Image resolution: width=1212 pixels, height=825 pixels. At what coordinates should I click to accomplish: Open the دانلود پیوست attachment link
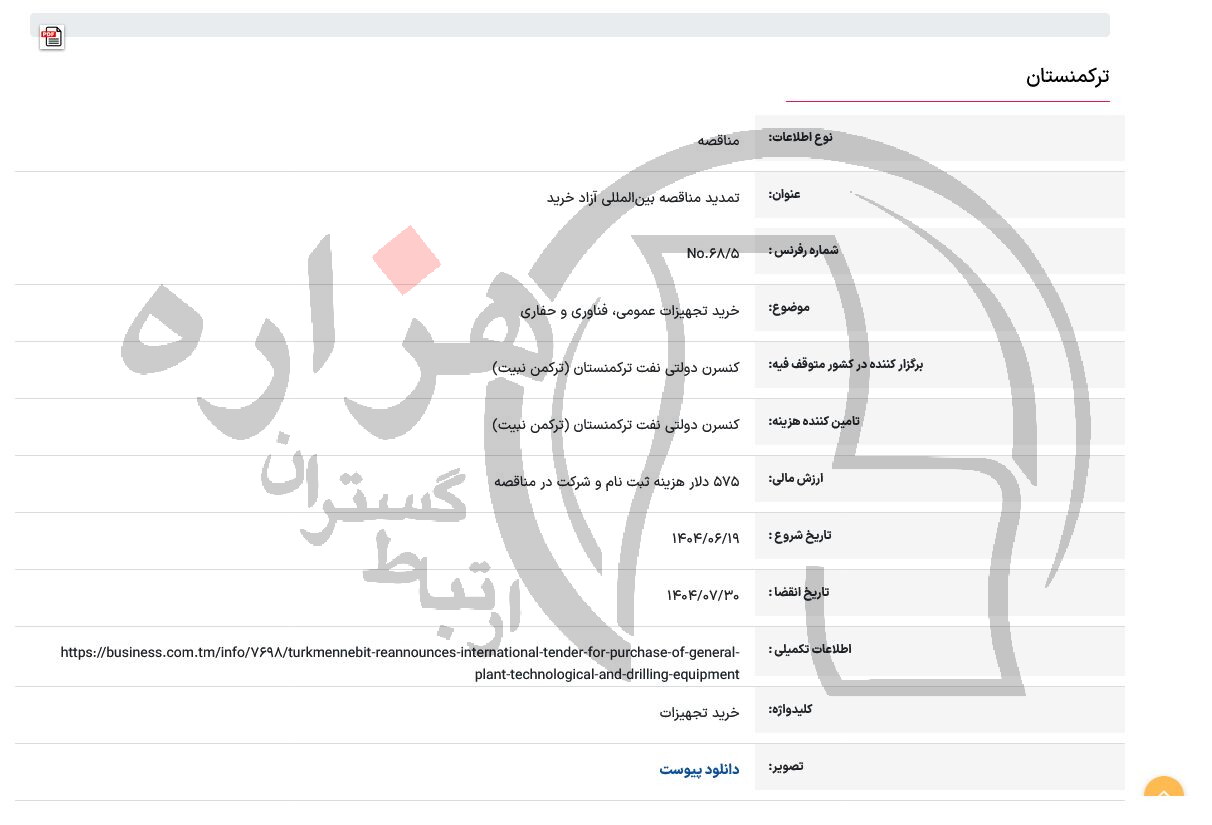pyautogui.click(x=699, y=769)
